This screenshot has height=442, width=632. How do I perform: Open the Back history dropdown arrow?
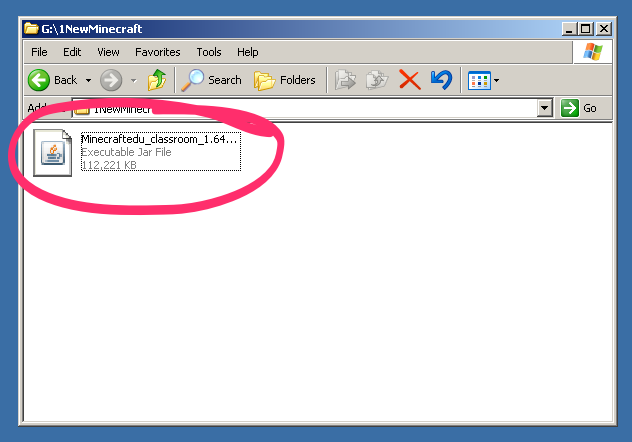point(88,80)
